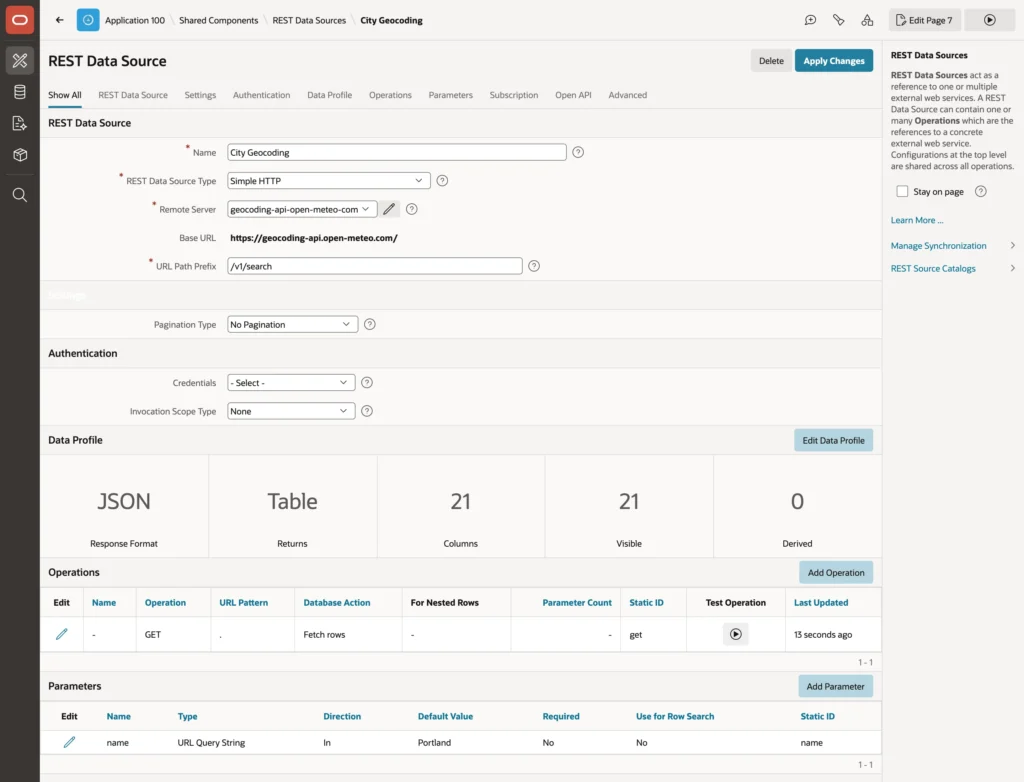Screen dimensions: 1024x782
Task: Open Team Development sidebar icon
Action: [20, 123]
